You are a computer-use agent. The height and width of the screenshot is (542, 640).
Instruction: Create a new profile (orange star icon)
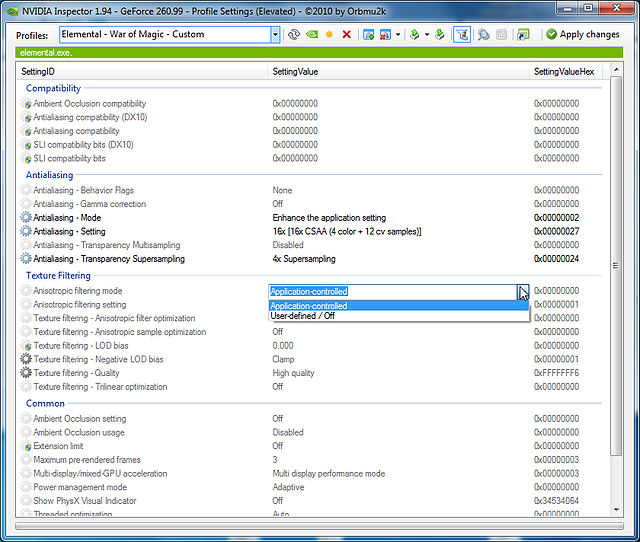[x=329, y=35]
